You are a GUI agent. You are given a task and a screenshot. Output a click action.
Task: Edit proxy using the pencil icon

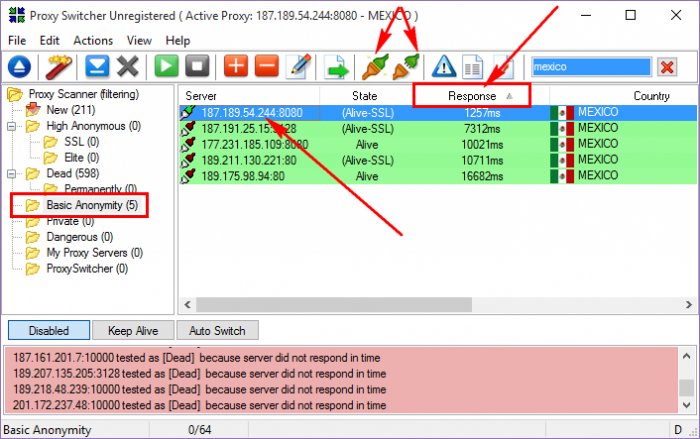click(299, 67)
